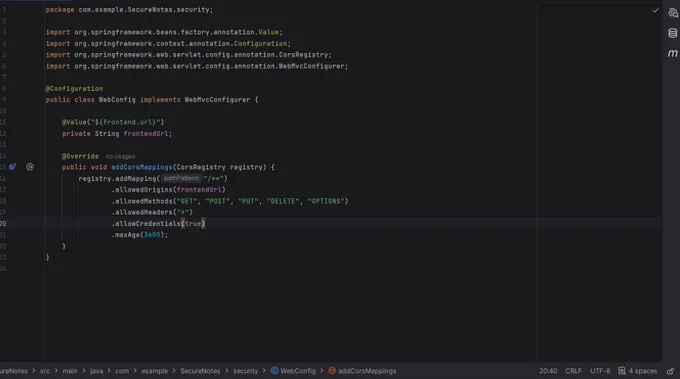Change the UTF-8 file encoding

[600, 371]
